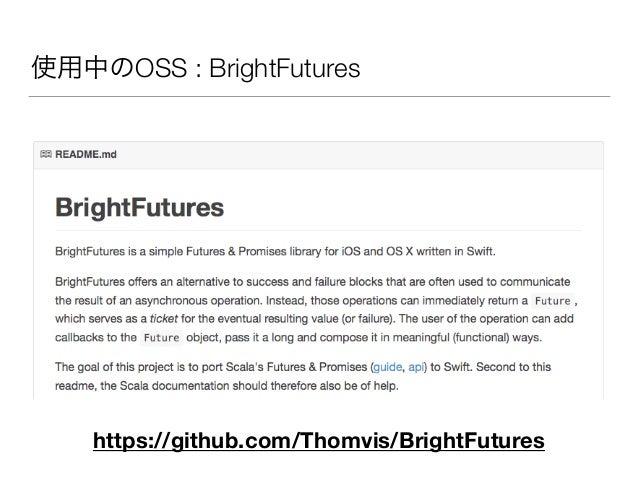Click the book icon beside README.md
This screenshot has height=479, width=638.
tap(46, 154)
